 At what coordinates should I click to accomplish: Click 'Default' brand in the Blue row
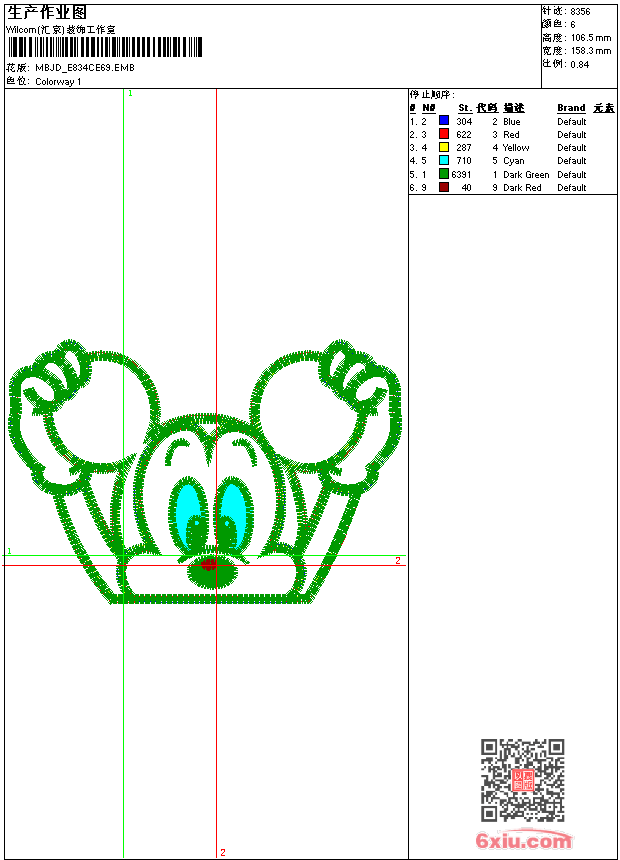572,121
